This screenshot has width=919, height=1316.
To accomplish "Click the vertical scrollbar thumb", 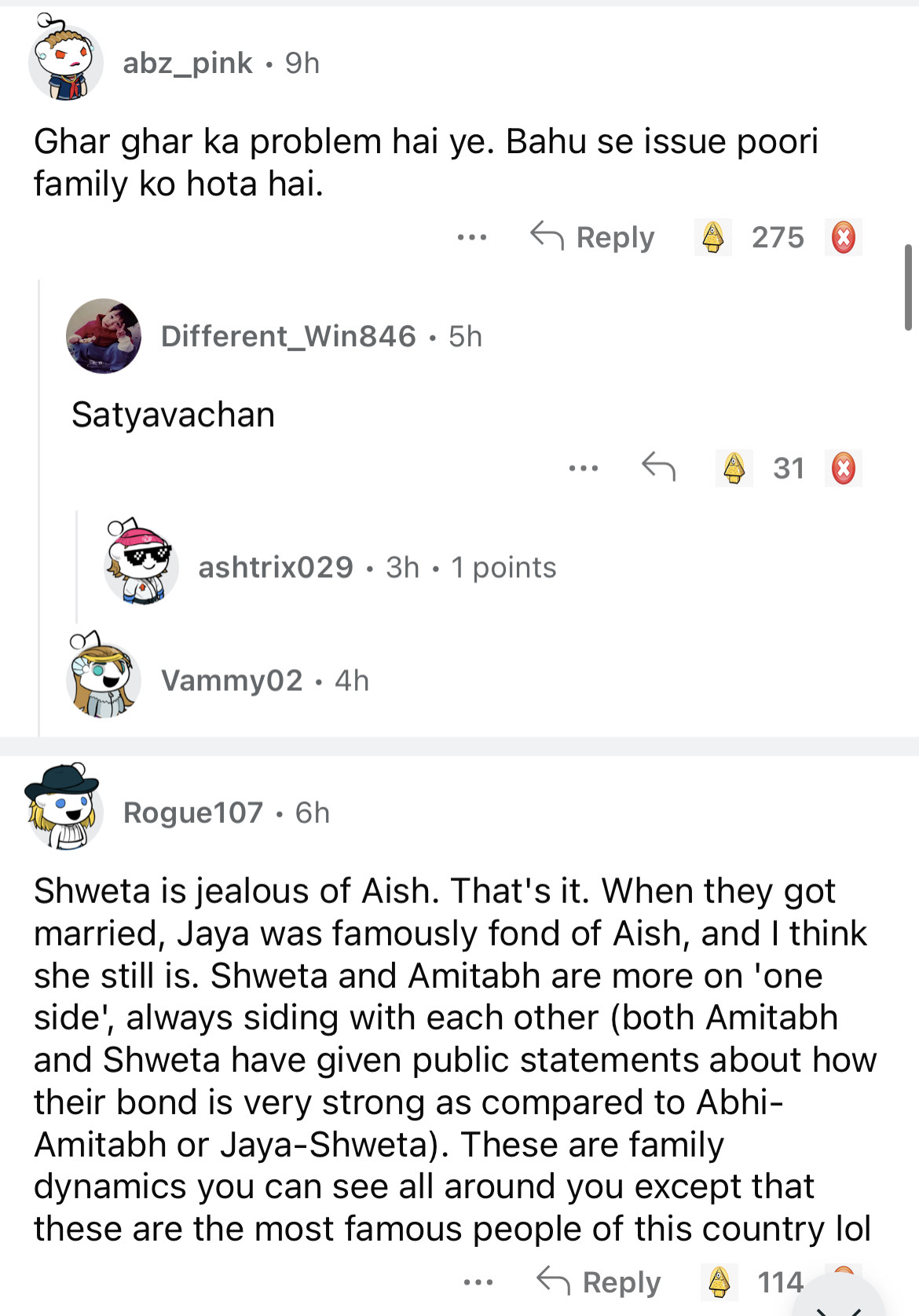I will [908, 287].
